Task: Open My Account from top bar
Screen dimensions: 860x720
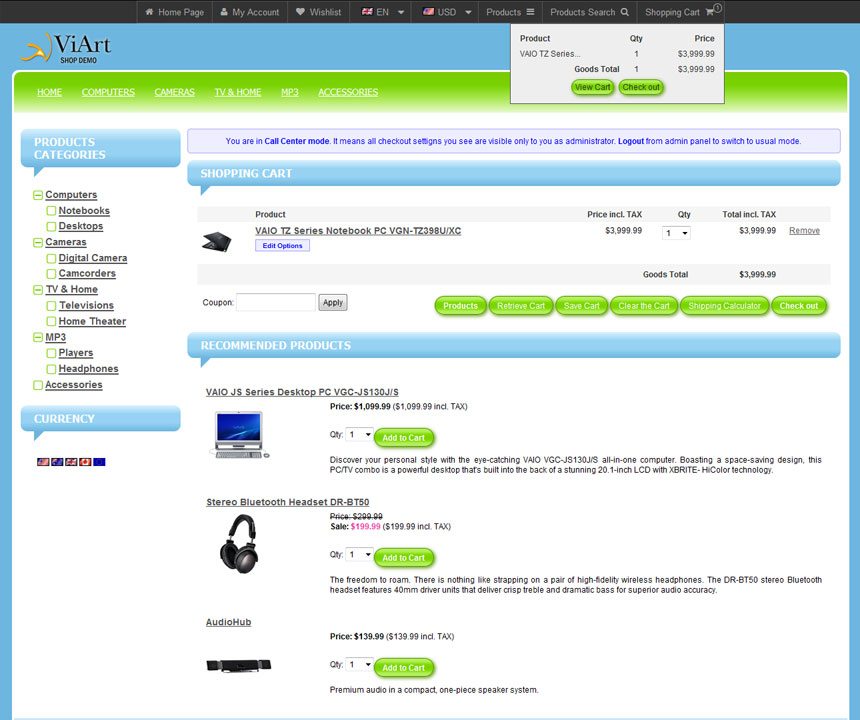Action: coord(250,12)
